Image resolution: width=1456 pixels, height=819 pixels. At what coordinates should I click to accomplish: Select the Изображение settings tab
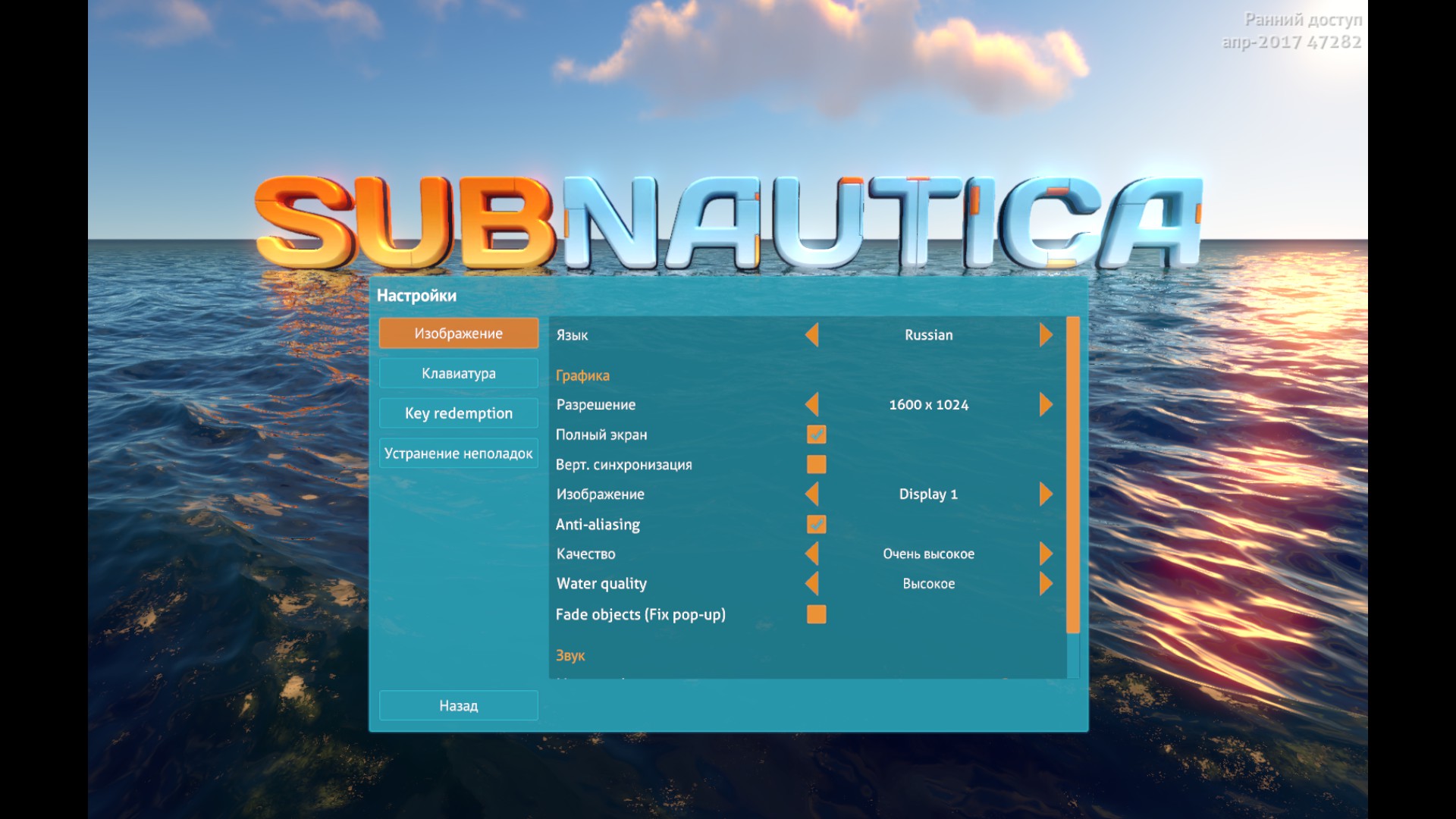click(x=458, y=334)
